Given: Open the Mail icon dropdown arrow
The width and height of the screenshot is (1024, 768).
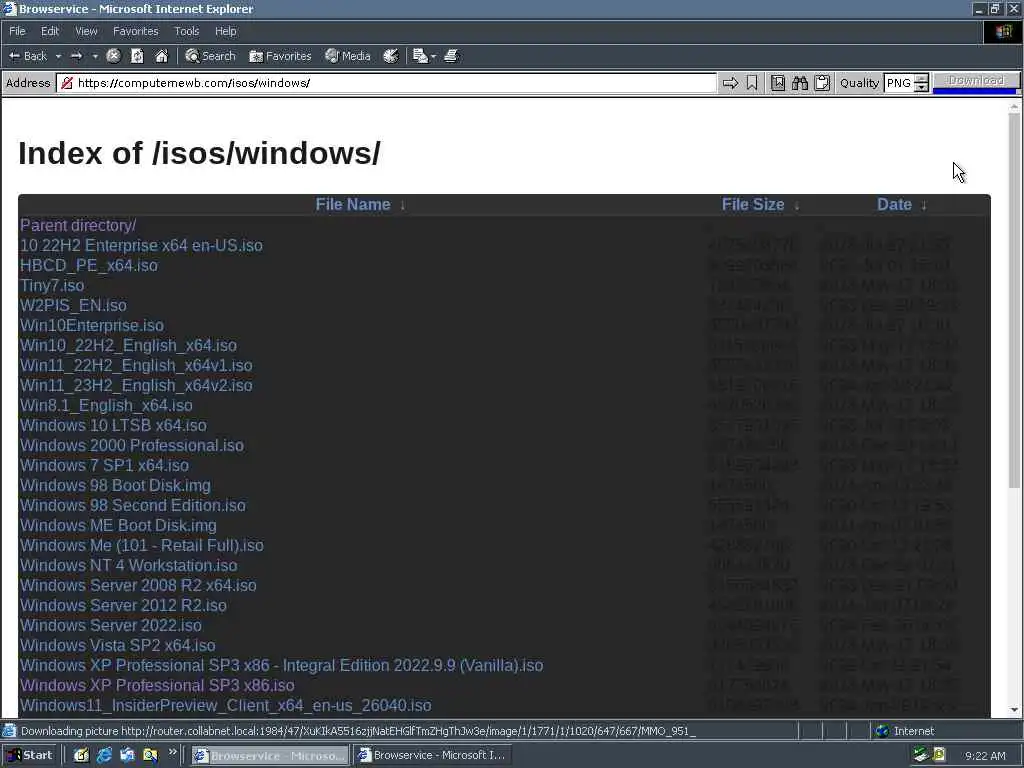Looking at the screenshot, I should 434,56.
